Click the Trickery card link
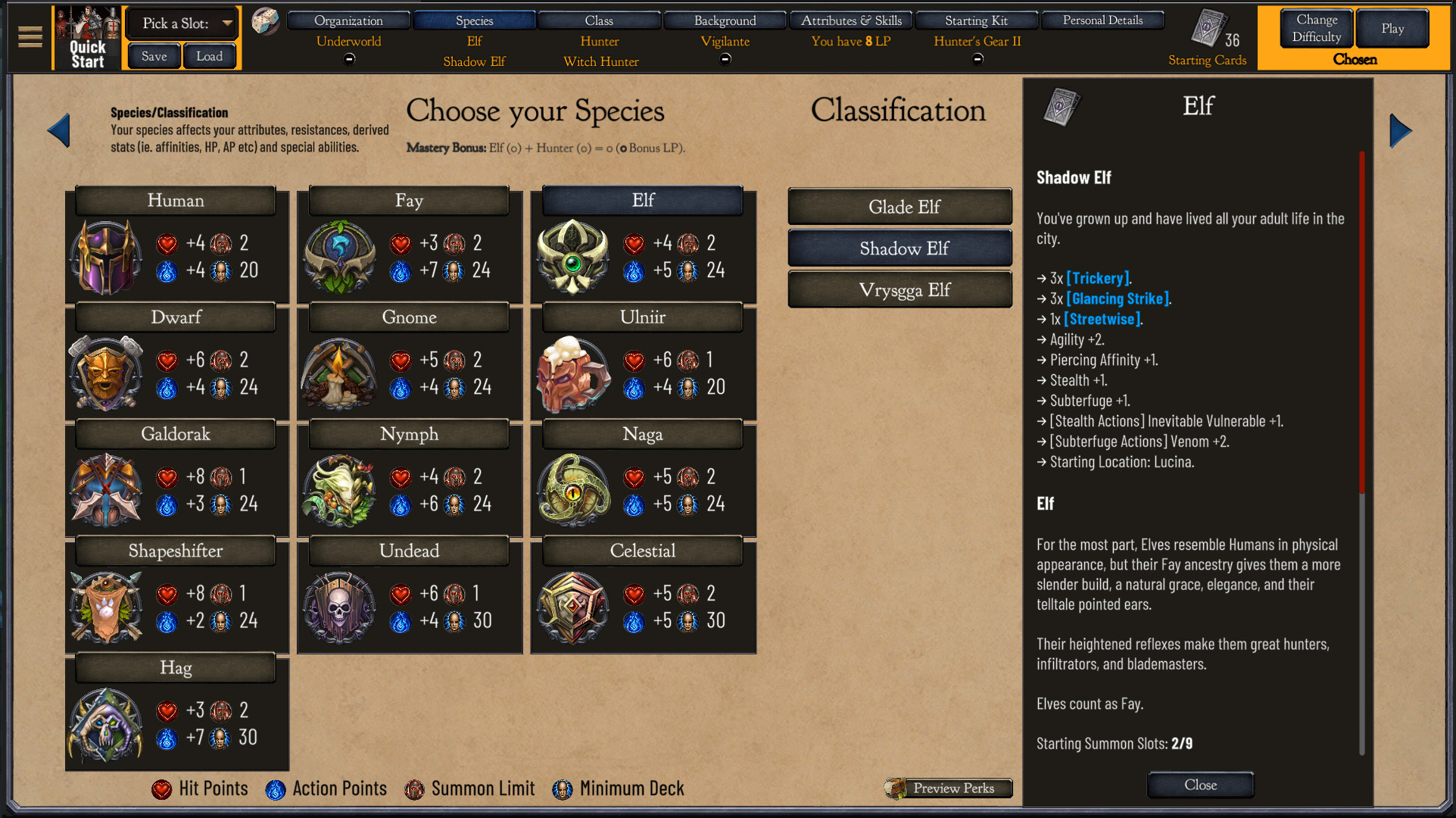The image size is (1456, 818). pos(1098,278)
